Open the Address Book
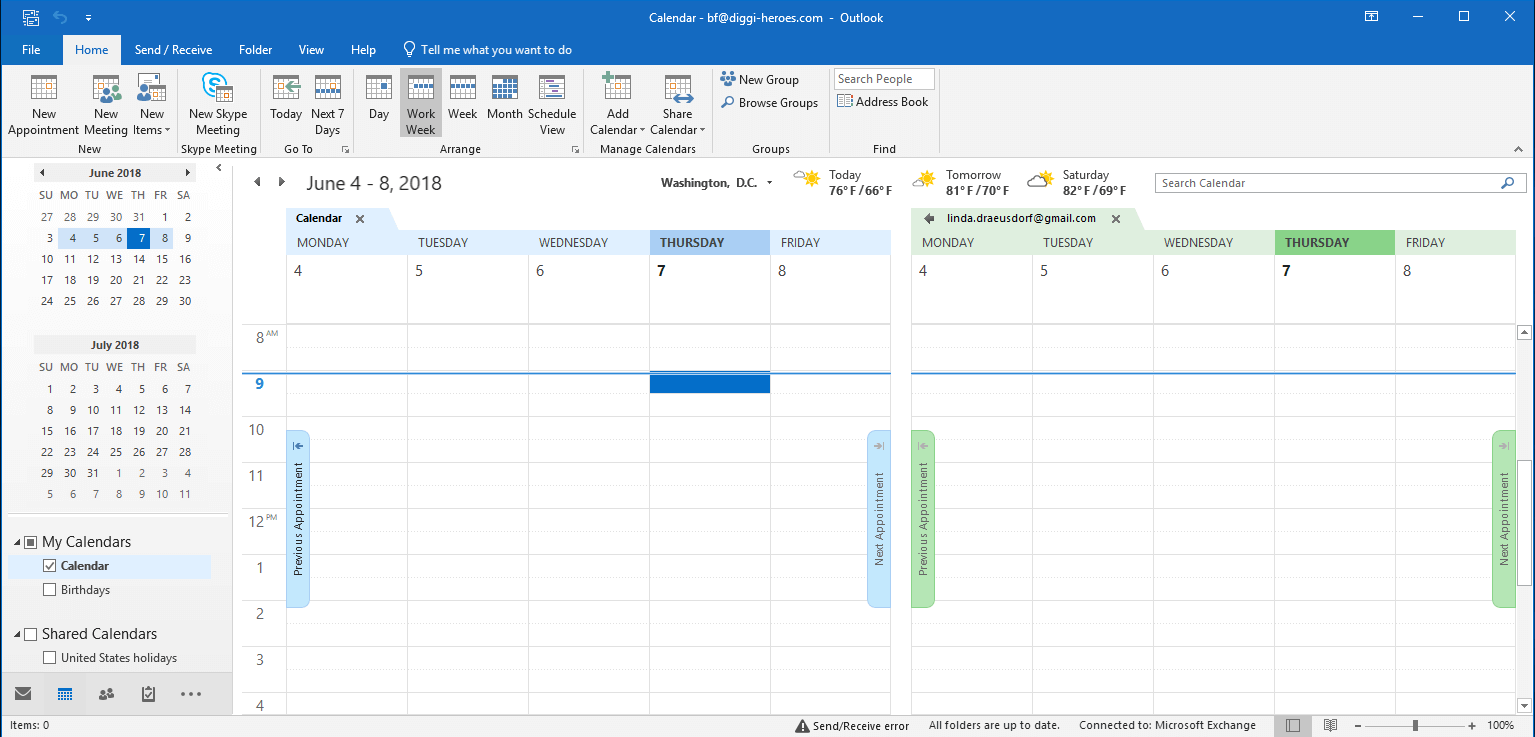Image resolution: width=1535 pixels, height=737 pixels. (883, 102)
